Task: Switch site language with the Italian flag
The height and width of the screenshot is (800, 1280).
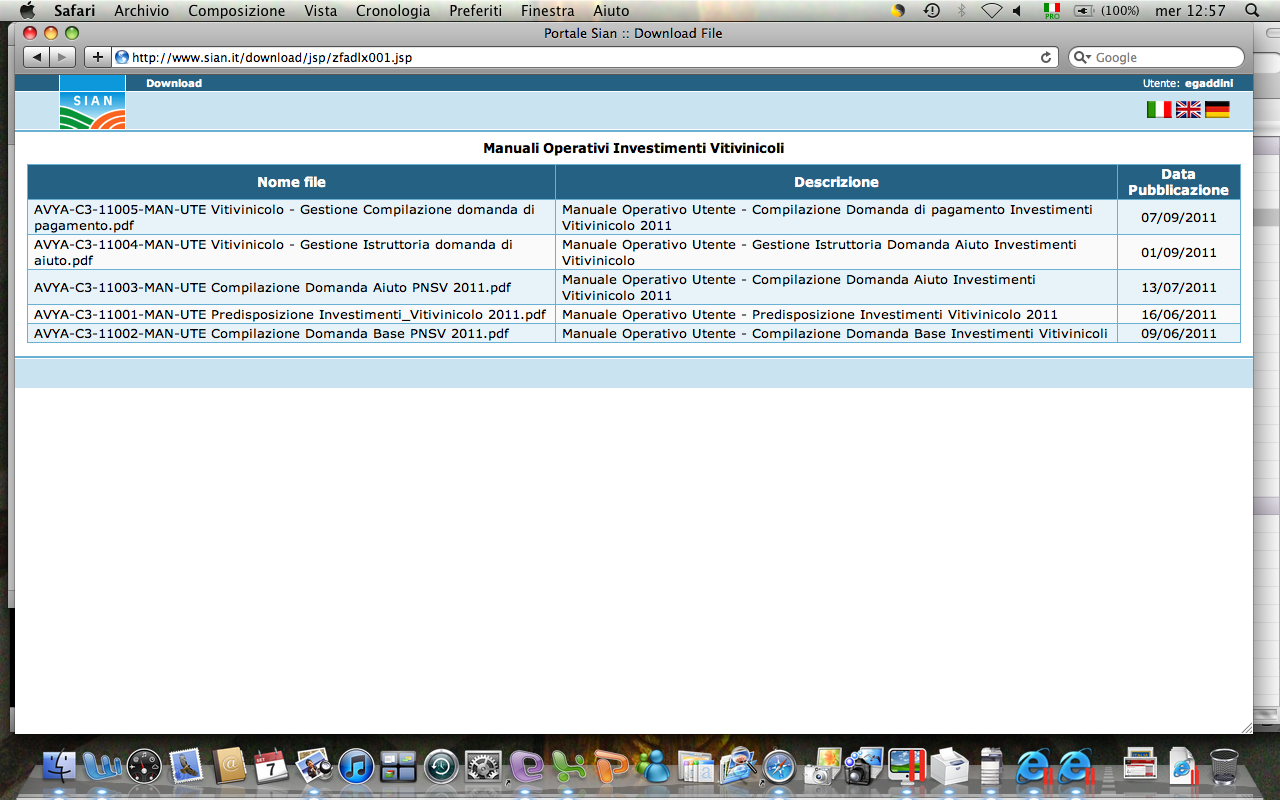Action: [x=1159, y=110]
